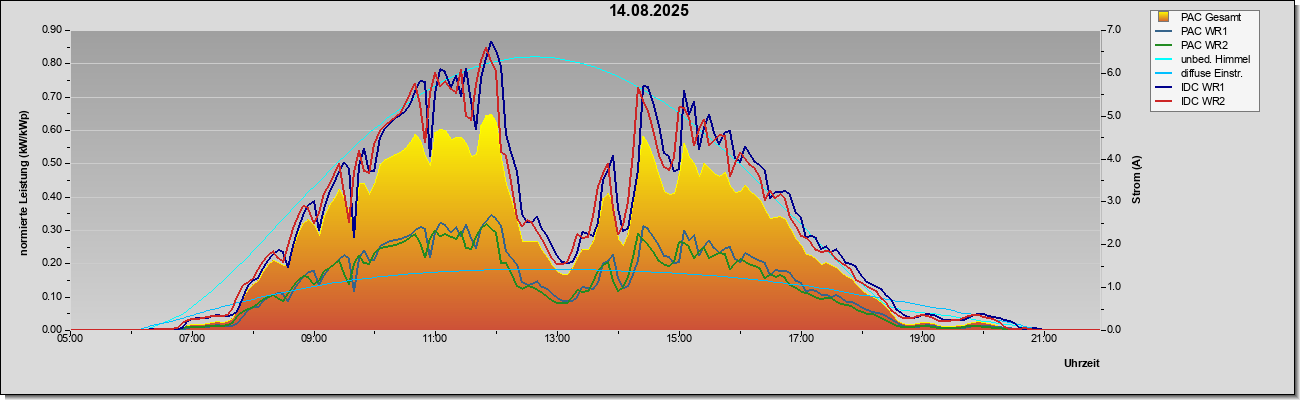Click the 7.0 value on the right axis

(1114, 30)
